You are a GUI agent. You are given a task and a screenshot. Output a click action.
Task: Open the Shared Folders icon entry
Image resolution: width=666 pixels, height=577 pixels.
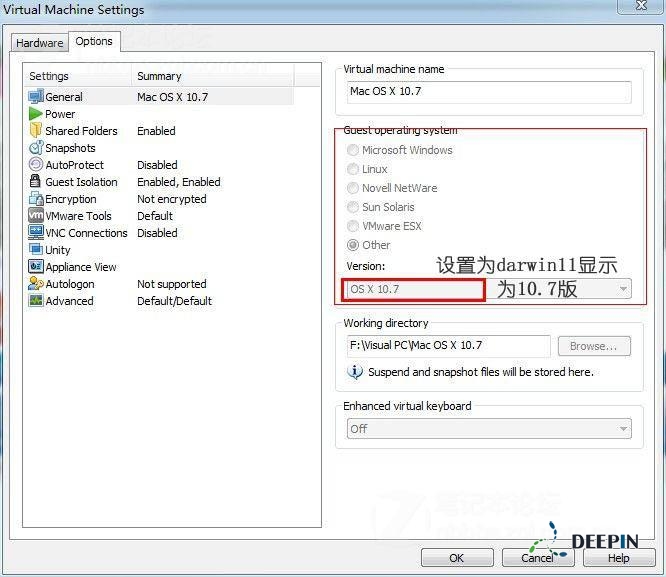coord(36,131)
